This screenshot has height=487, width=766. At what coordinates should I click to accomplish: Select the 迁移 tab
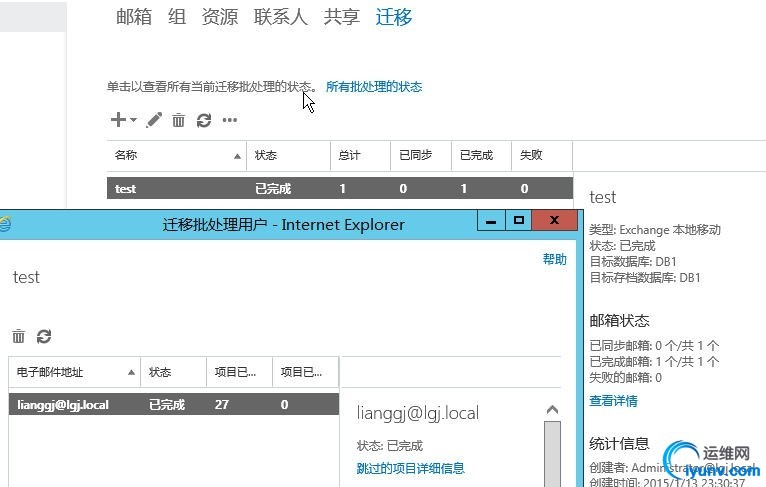[394, 17]
